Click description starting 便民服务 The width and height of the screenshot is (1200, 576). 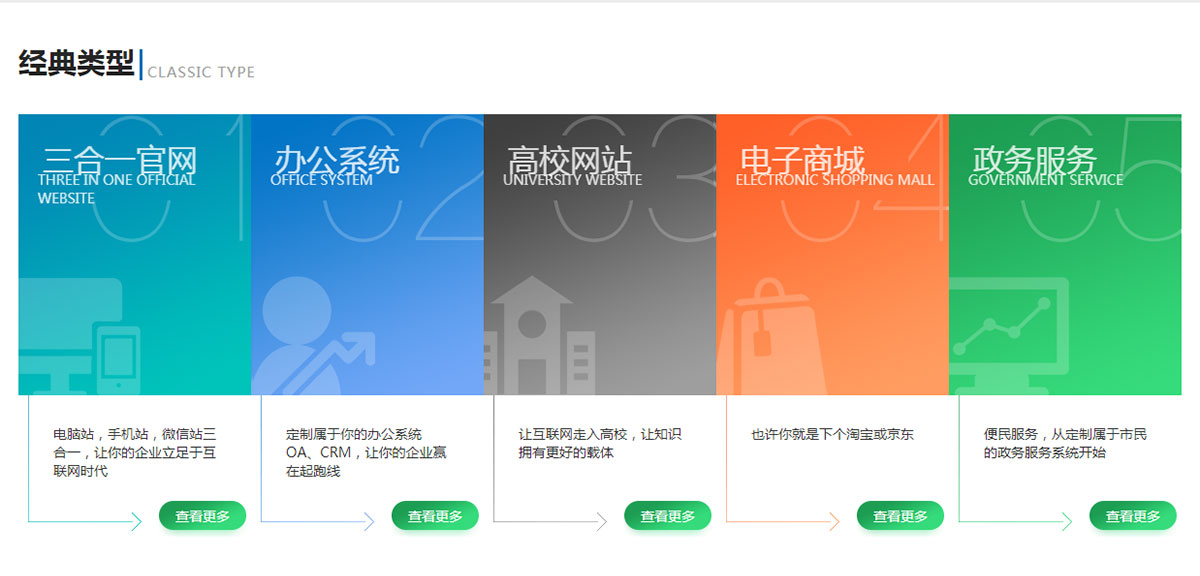pos(1065,444)
